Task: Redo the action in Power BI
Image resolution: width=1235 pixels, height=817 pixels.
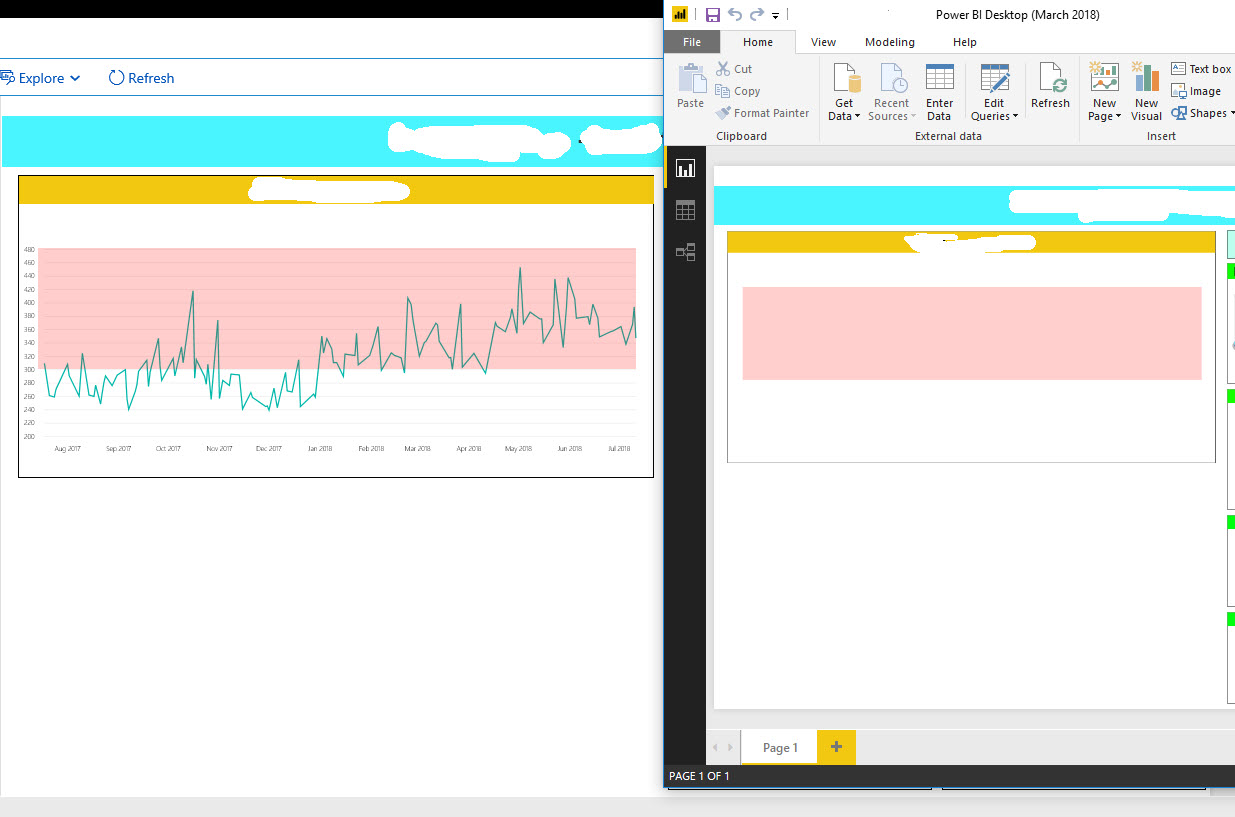Action: [757, 14]
